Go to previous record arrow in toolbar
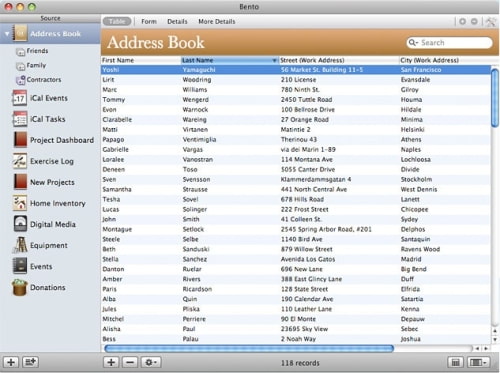Screen dimensions: 500x373 pos(462,22)
